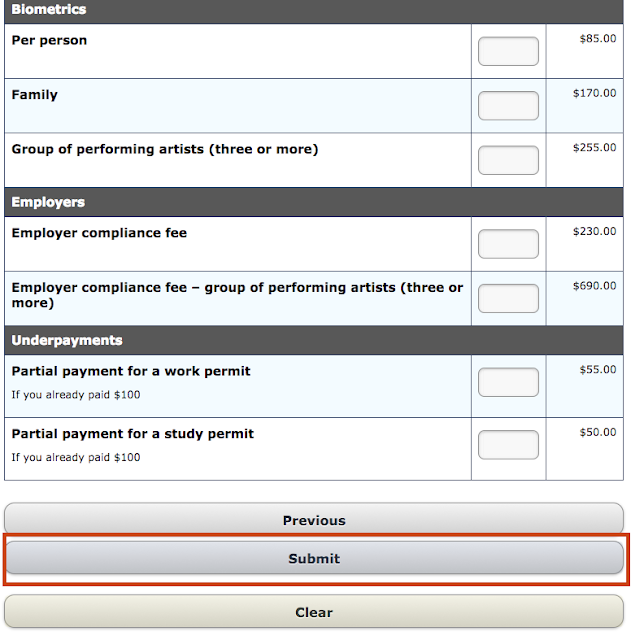Select the performing artists biometrics quantity field
Screen dimensions: 631x640
(508, 160)
